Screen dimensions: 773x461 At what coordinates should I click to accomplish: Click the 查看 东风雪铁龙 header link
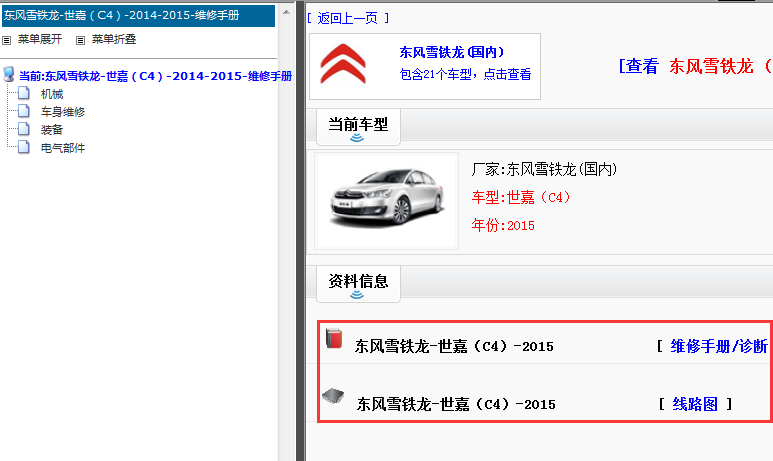coord(695,66)
